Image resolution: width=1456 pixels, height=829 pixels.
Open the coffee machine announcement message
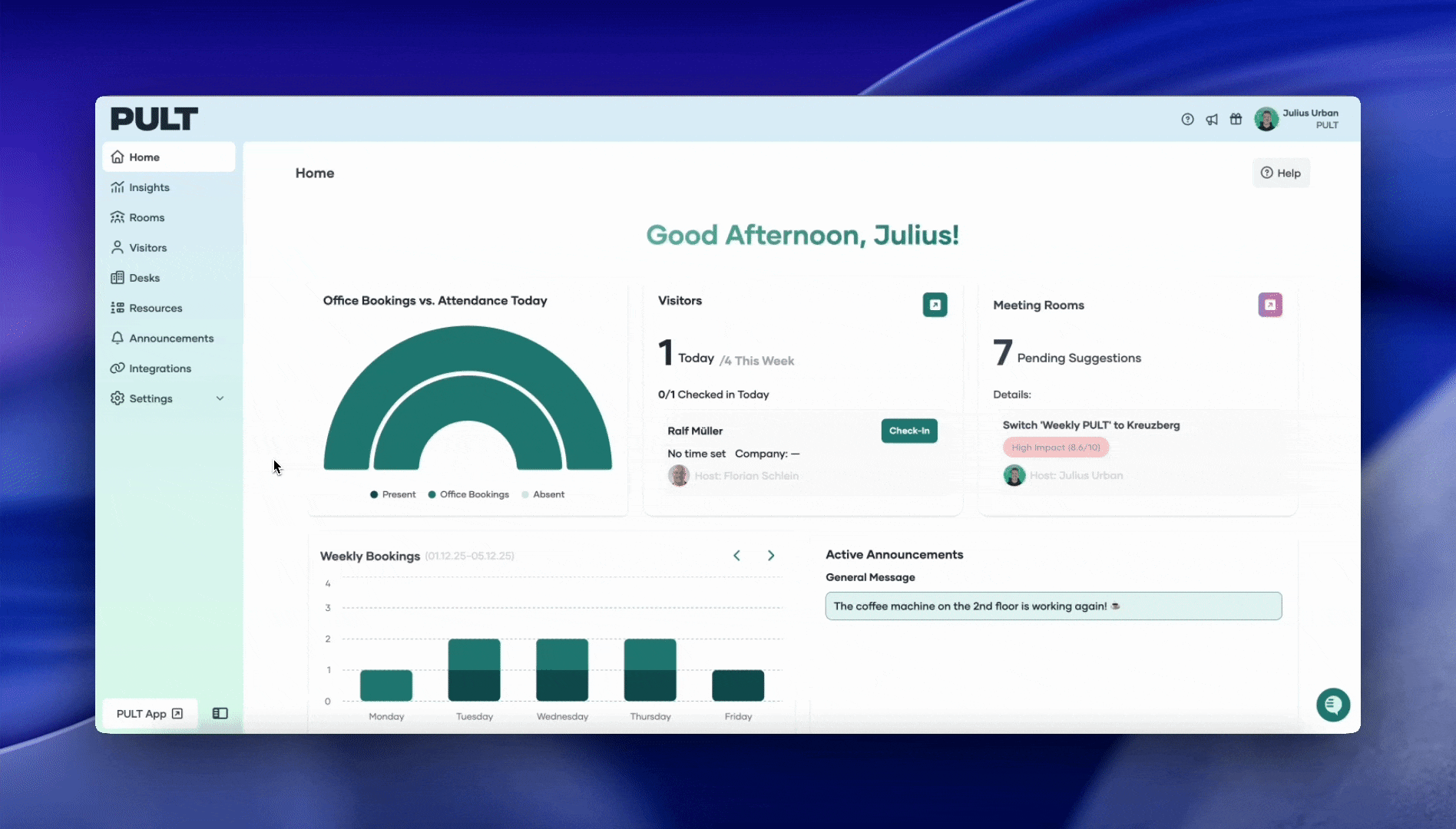pos(1053,606)
